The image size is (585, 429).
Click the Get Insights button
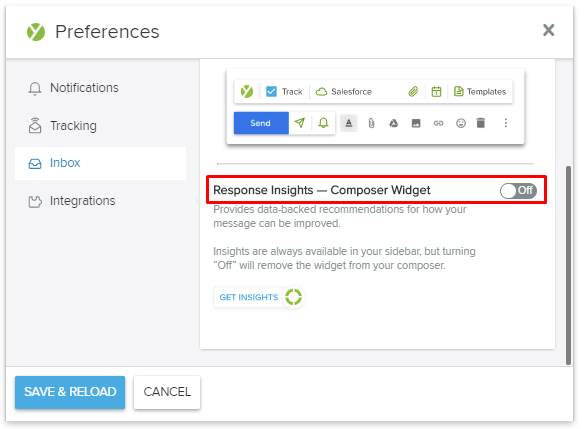(x=259, y=297)
